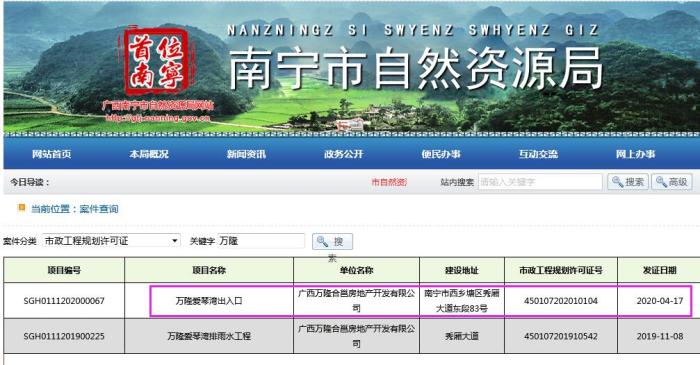Go to 新闻资讯 section
Screen dimensions: 700x365
(246, 154)
